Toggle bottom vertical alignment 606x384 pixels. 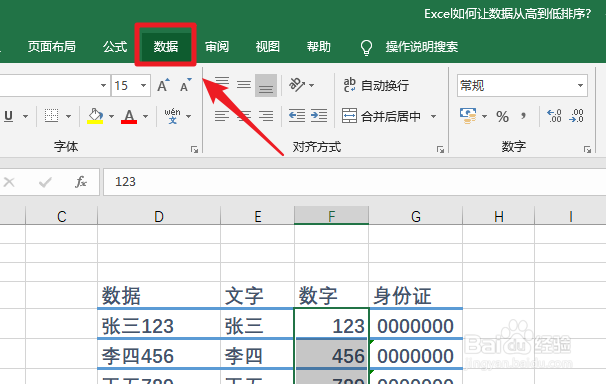click(266, 85)
